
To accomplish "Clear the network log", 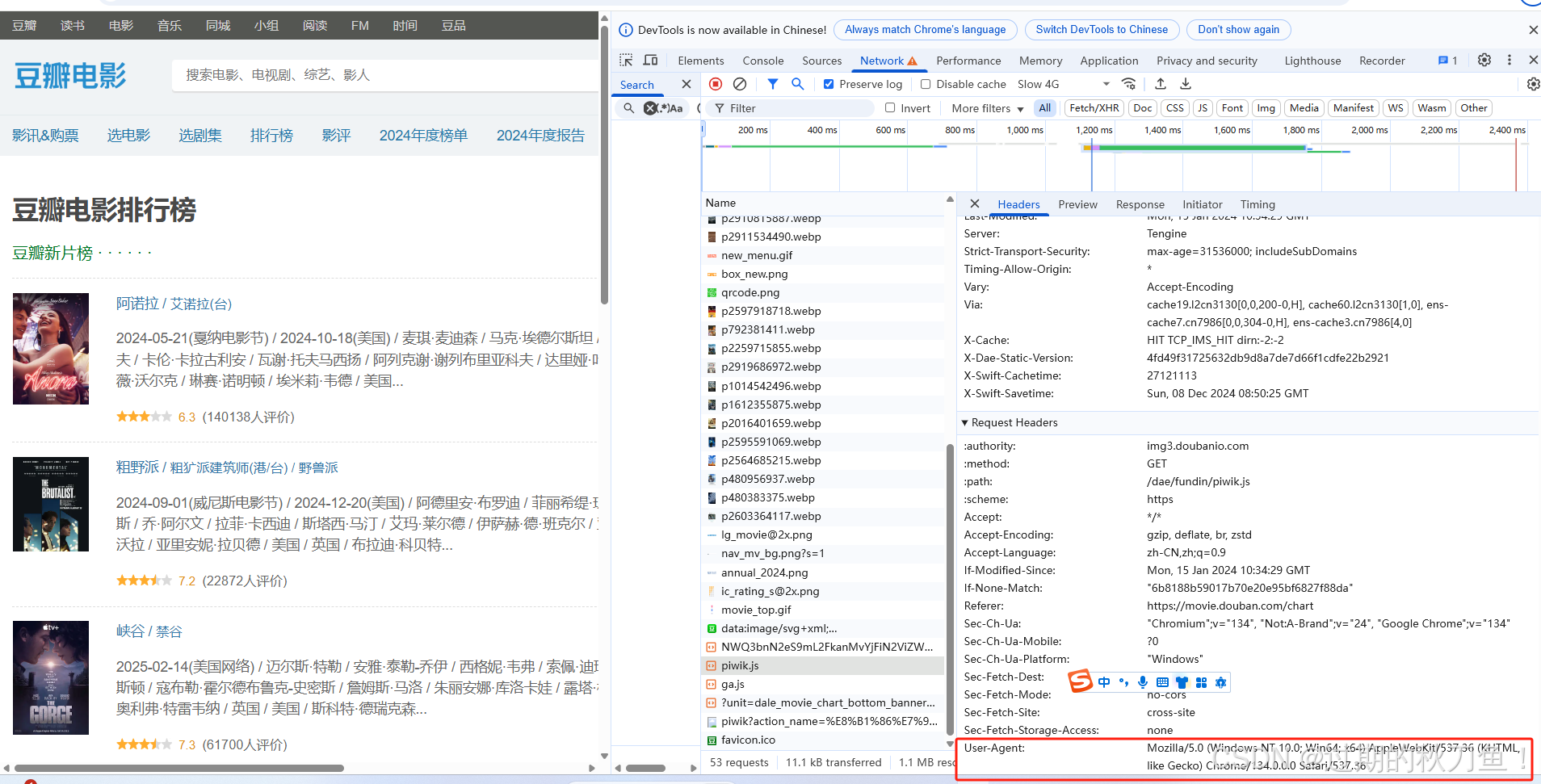I will pyautogui.click(x=740, y=84).
